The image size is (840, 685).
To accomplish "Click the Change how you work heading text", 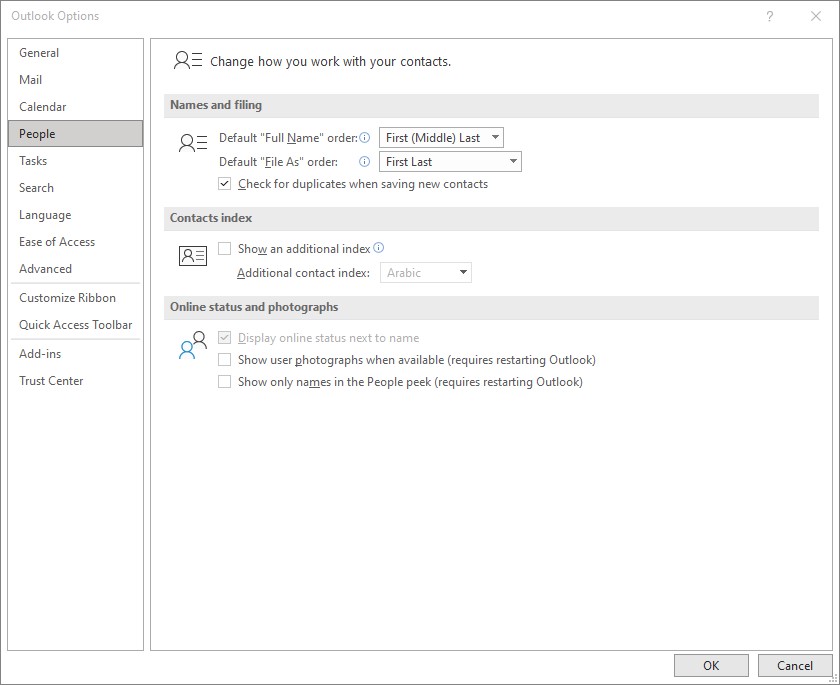I will click(330, 62).
